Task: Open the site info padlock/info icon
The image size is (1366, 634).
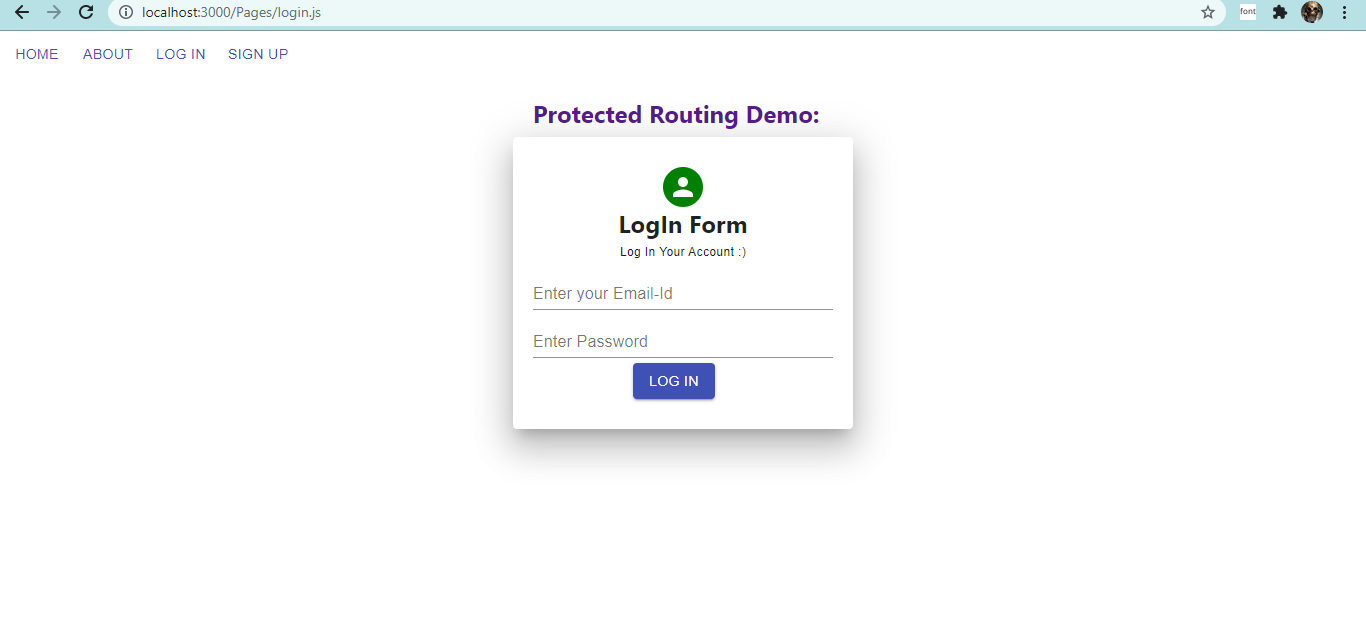Action: click(x=125, y=12)
